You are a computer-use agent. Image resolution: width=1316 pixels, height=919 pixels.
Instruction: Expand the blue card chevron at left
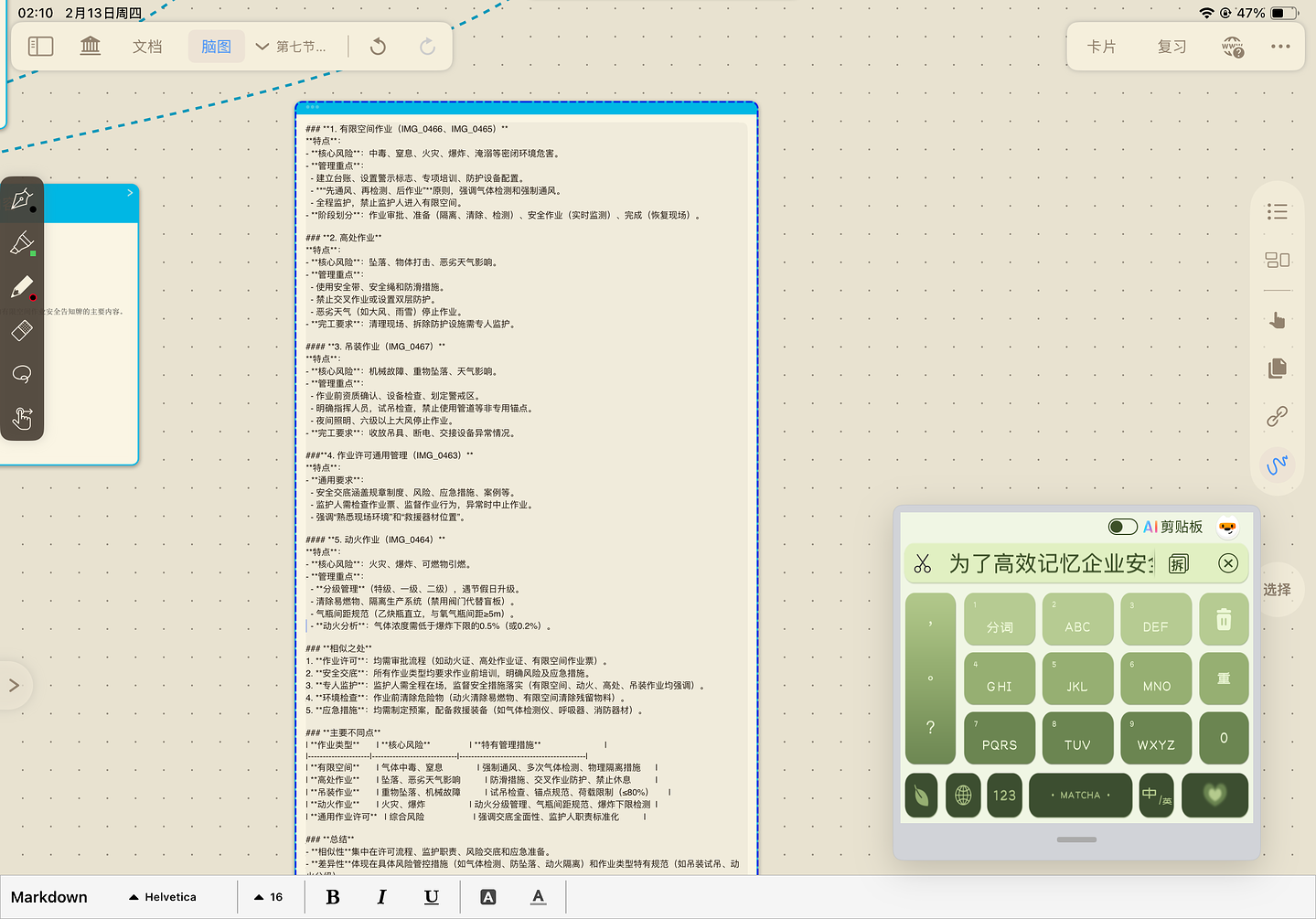tap(130, 193)
